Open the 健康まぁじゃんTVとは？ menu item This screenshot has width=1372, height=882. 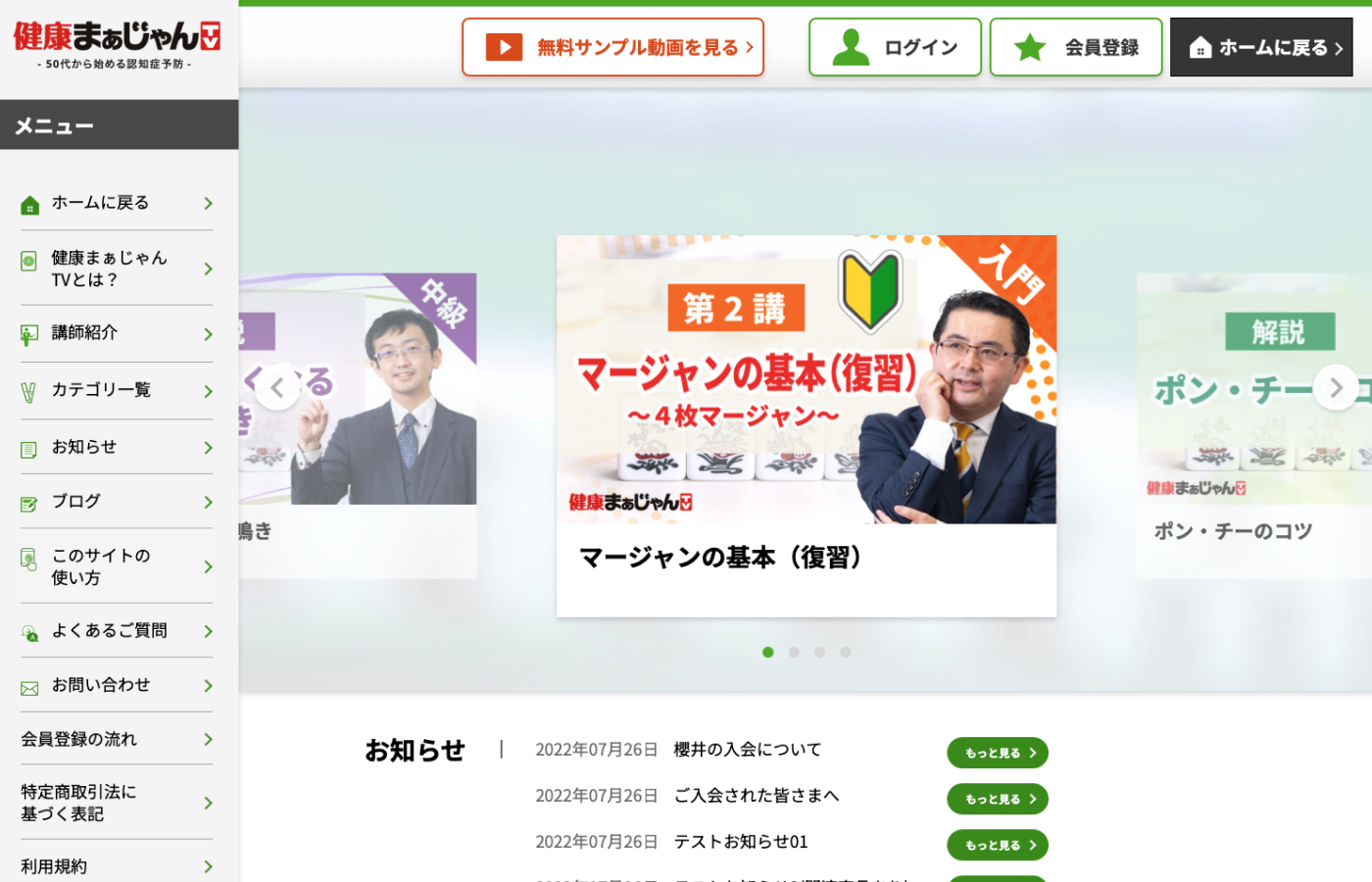click(111, 269)
